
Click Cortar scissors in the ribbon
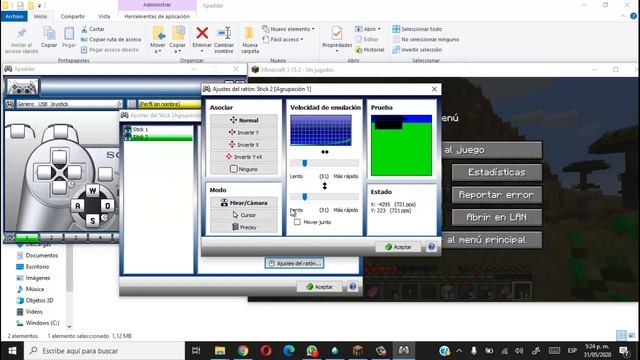[x=93, y=29]
